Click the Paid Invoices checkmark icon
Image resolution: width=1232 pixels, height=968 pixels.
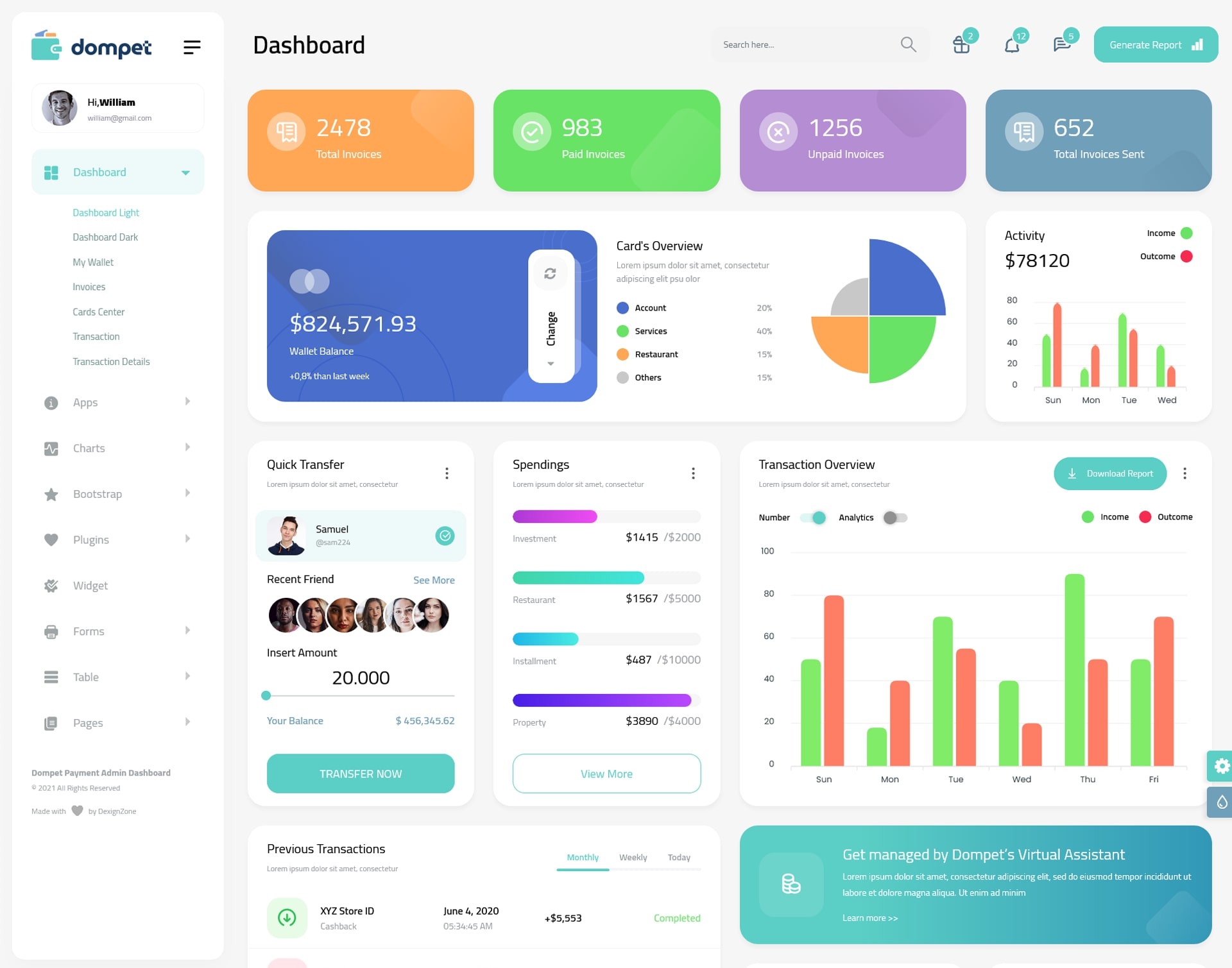pos(531,131)
